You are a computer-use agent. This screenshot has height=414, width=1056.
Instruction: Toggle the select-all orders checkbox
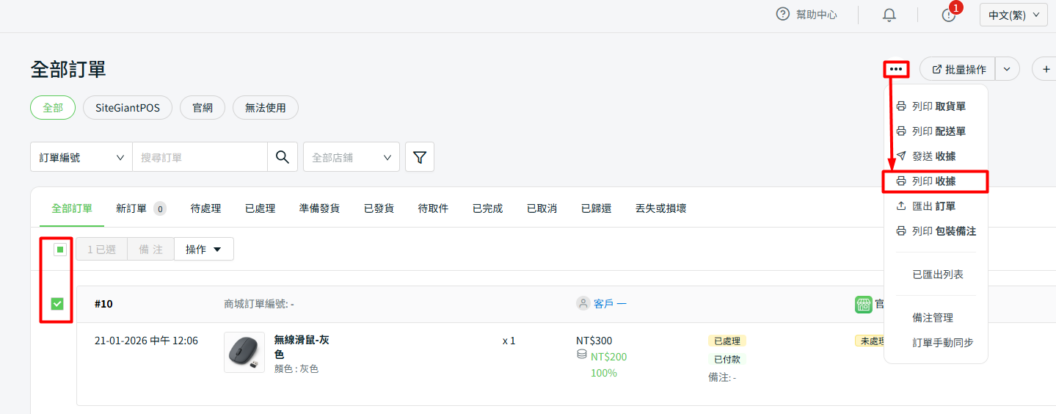(x=60, y=249)
